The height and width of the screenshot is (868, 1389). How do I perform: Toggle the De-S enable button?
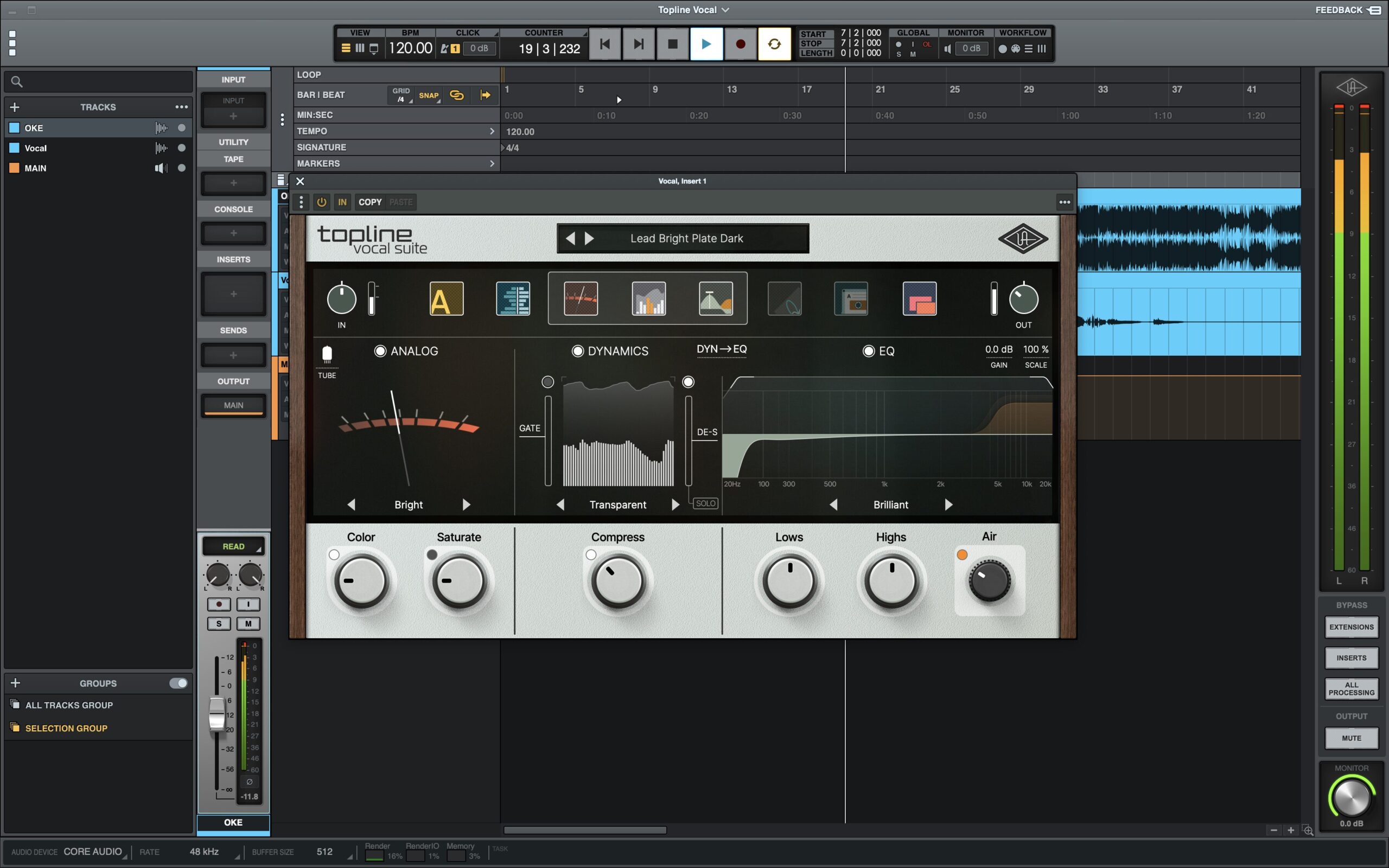click(687, 382)
